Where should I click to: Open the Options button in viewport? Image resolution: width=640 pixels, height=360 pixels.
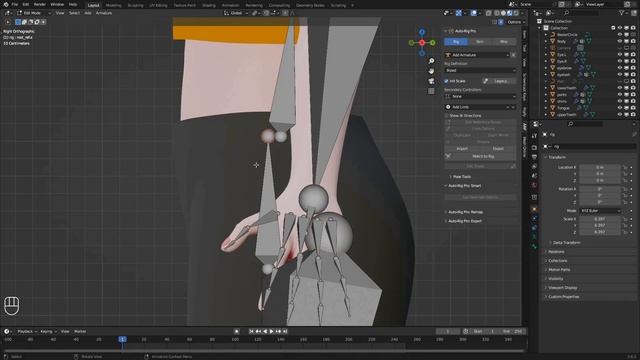tap(516, 22)
